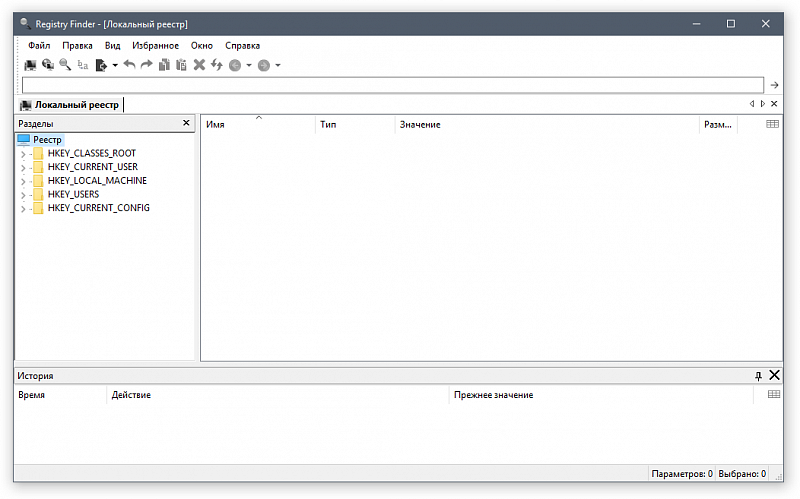Screen dimensions: 800x499
Task: Maximize the Registry Finder window
Action: pos(731,23)
